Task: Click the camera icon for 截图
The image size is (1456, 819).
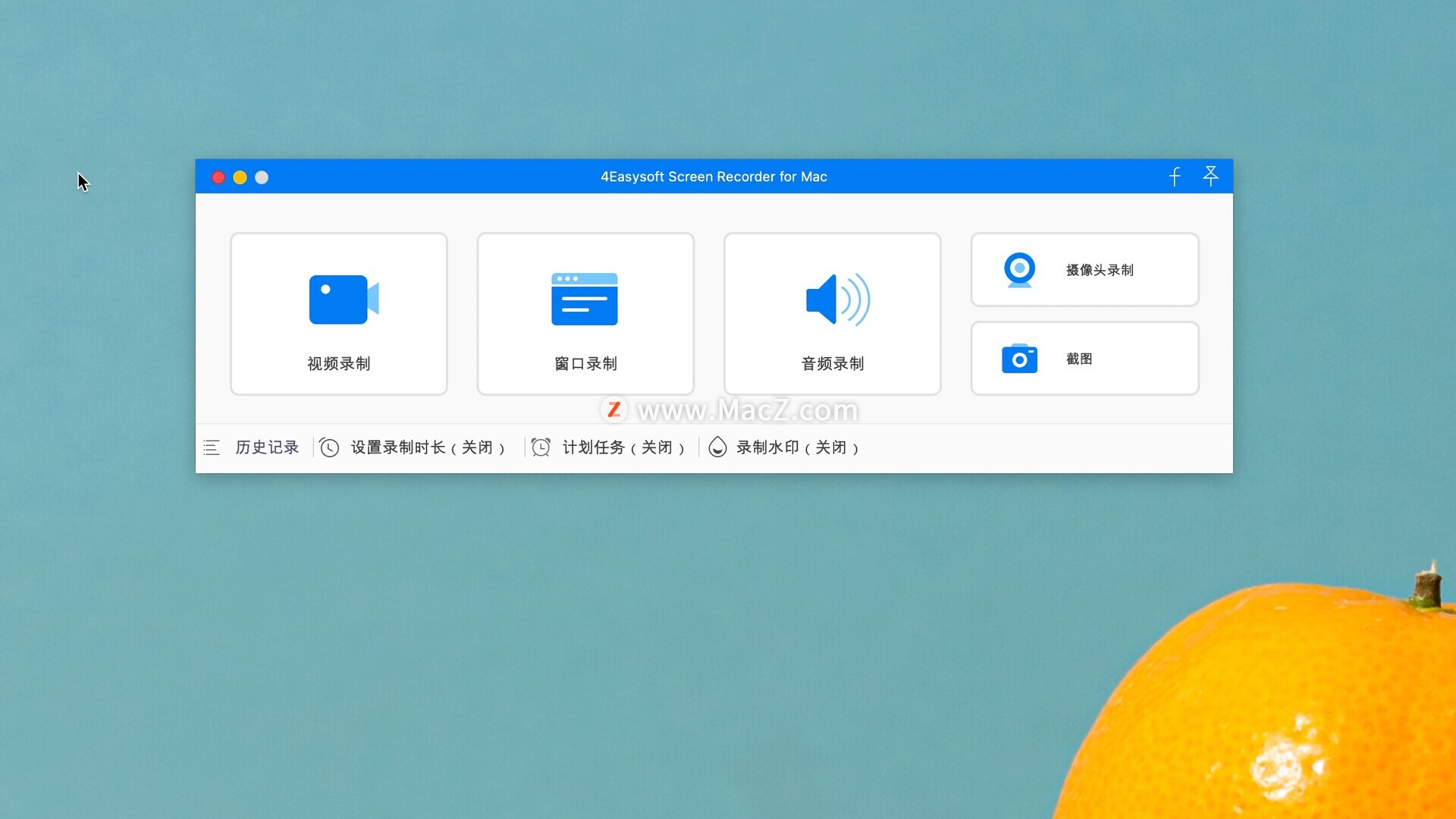Action: 1019,359
